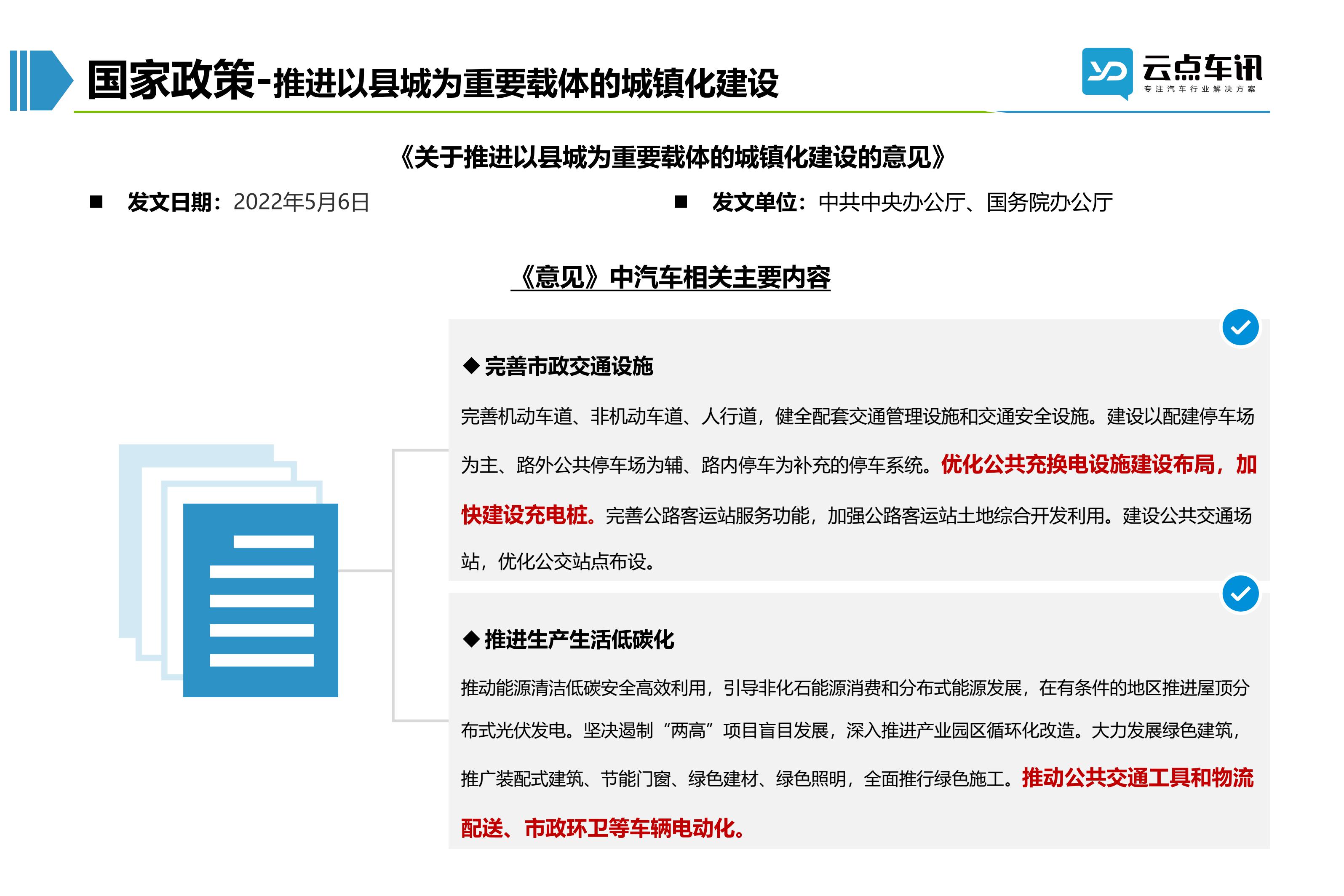
Task: Click the text 为主、路外公共停车场为辅
Action: pos(572,465)
